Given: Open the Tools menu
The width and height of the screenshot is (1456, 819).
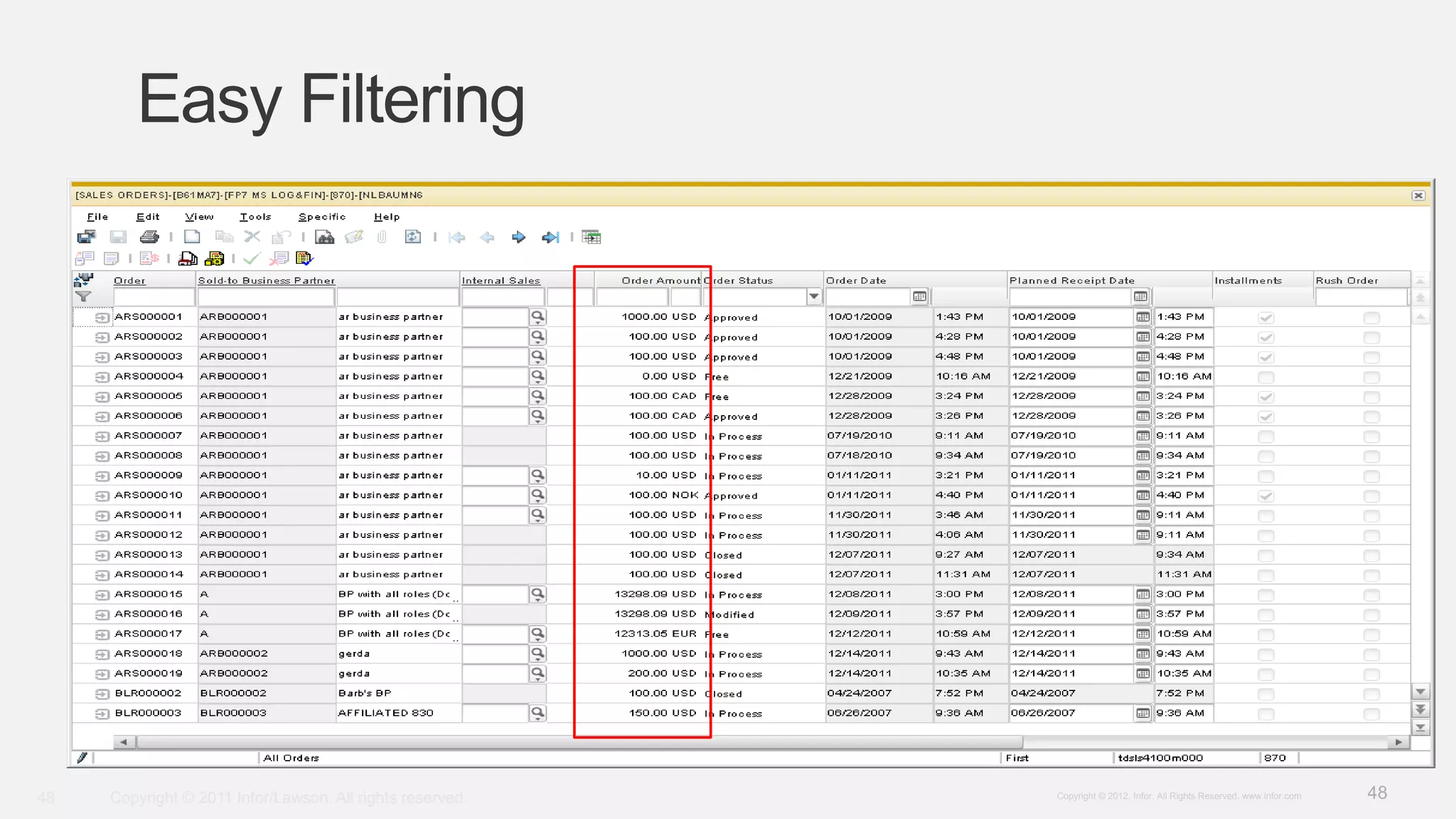Looking at the screenshot, I should 255,217.
